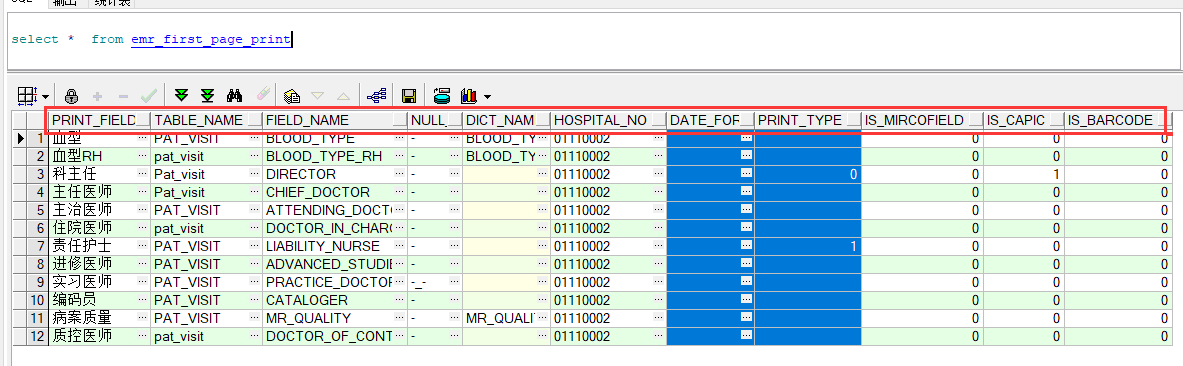Click the TABLE_NAME column sort box
This screenshot has height=366, width=1183.
coord(254,121)
